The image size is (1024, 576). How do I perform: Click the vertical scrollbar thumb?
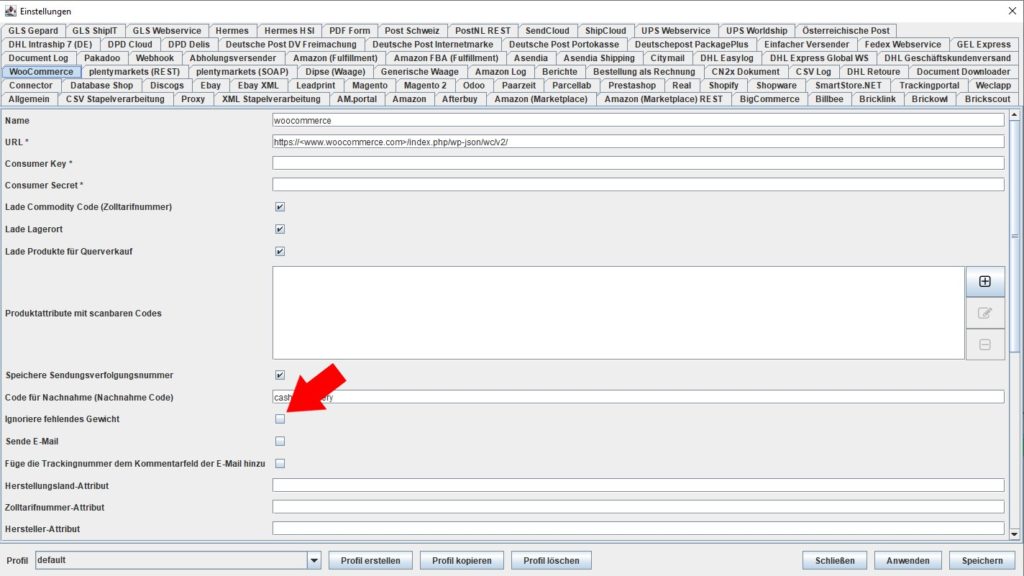click(1014, 236)
